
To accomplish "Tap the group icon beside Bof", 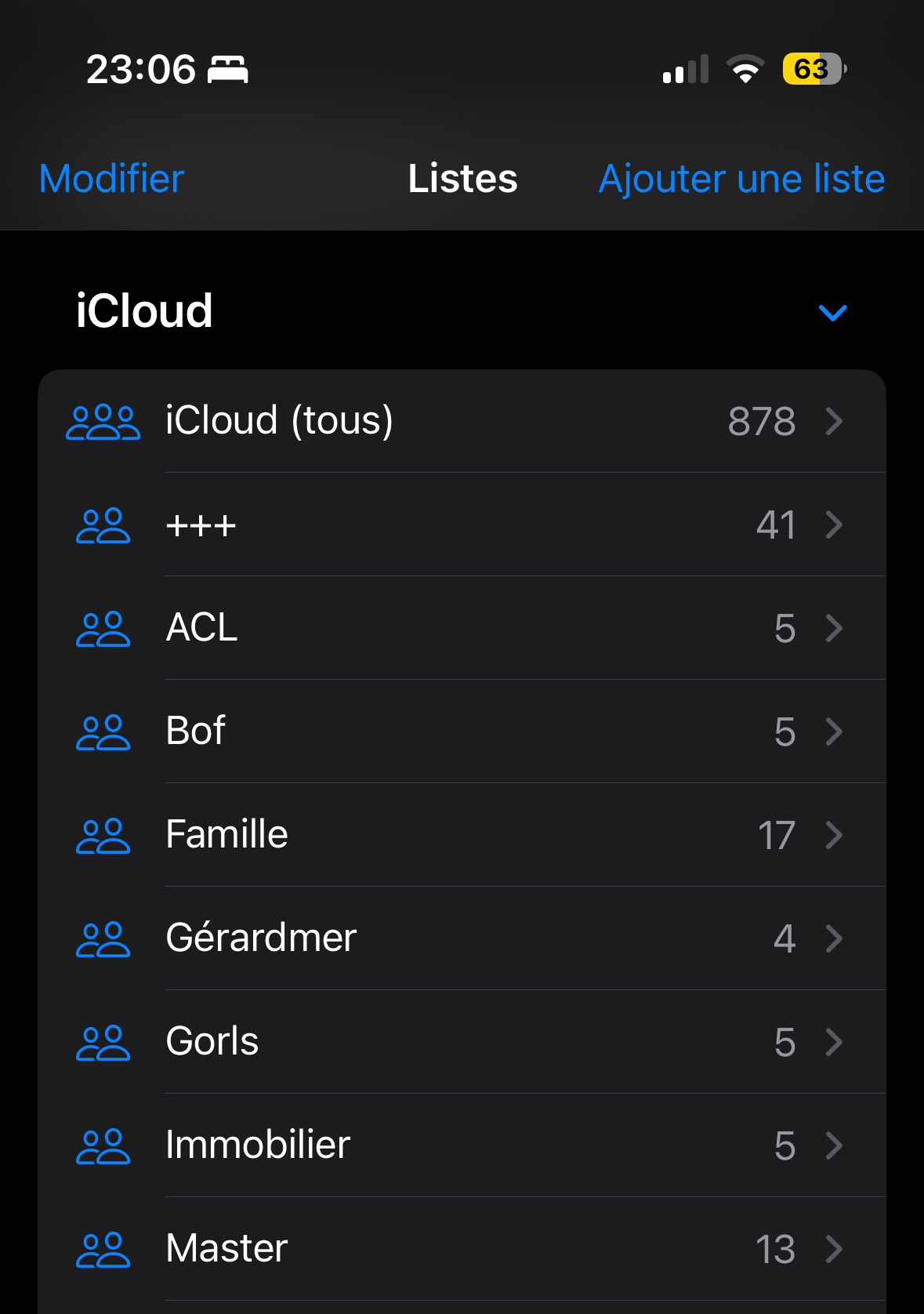I will click(x=103, y=732).
